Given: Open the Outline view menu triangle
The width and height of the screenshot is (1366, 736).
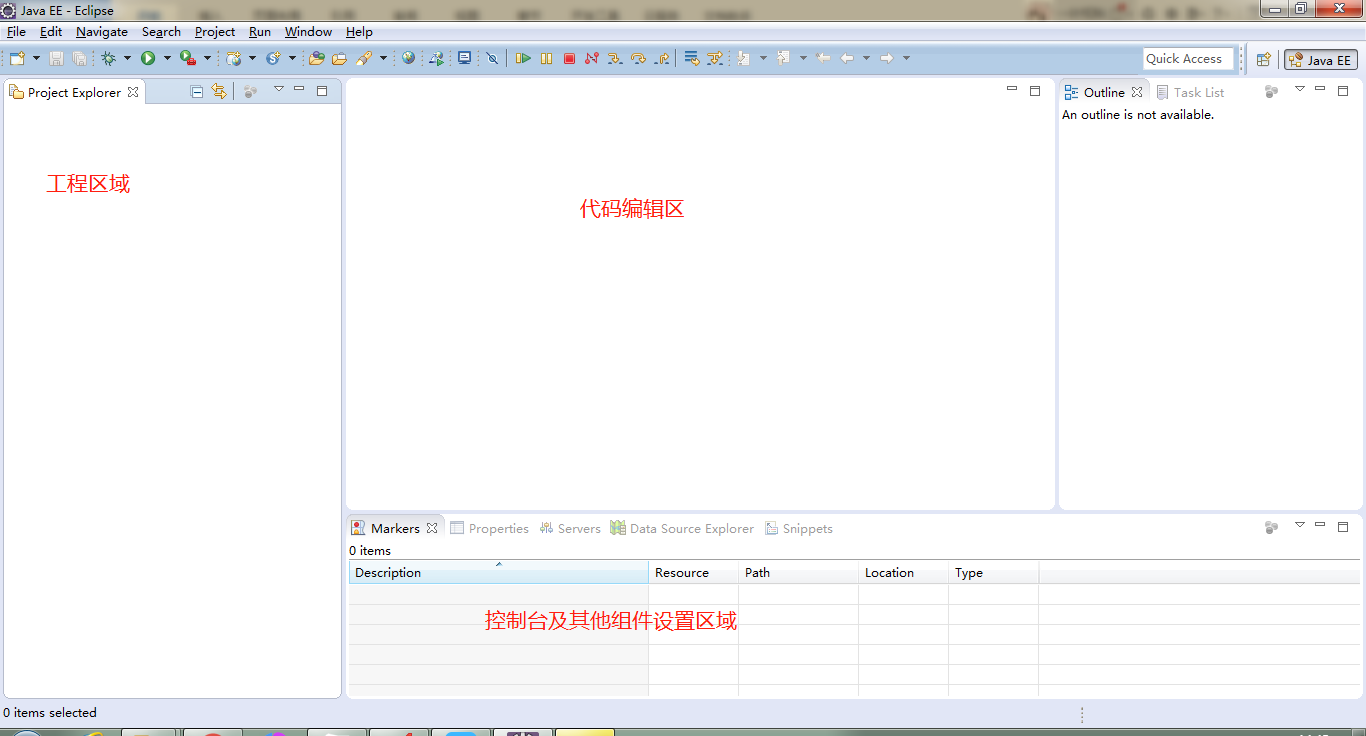Looking at the screenshot, I should point(1300,90).
